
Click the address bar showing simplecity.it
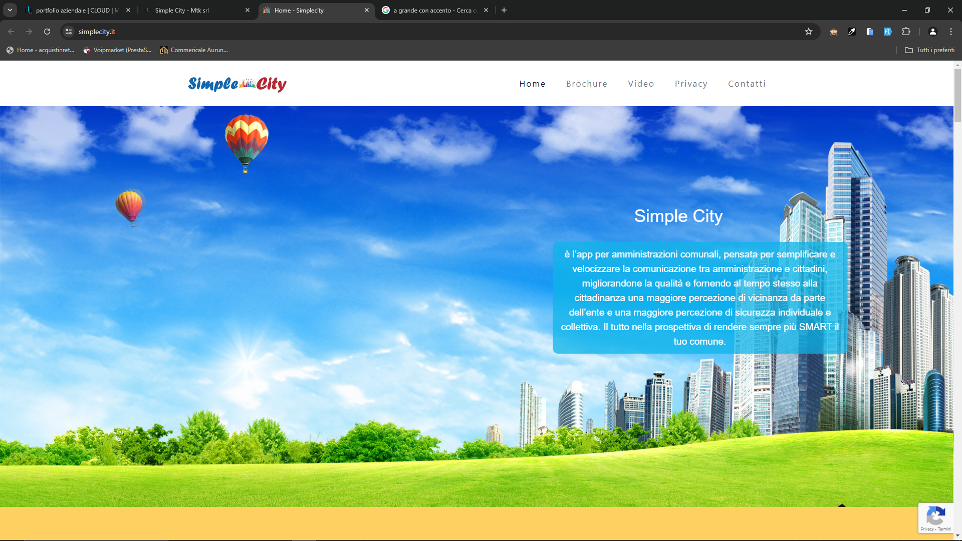[x=400, y=31]
